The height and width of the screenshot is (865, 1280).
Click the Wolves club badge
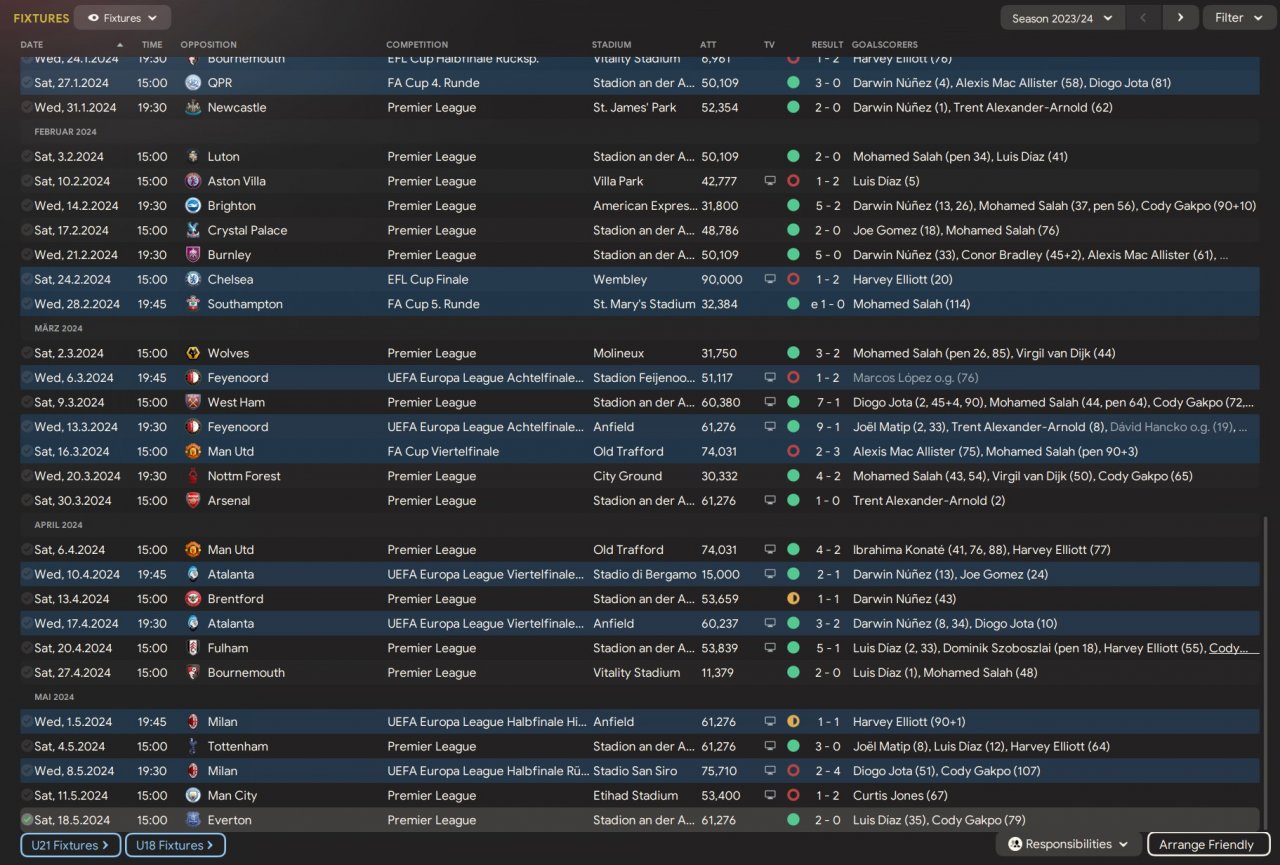coord(193,353)
